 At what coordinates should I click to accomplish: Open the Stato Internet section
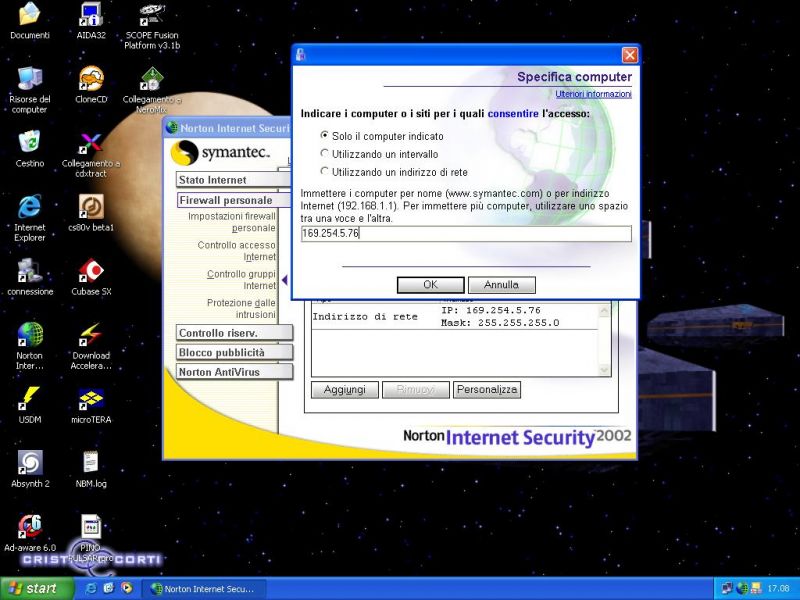point(234,180)
